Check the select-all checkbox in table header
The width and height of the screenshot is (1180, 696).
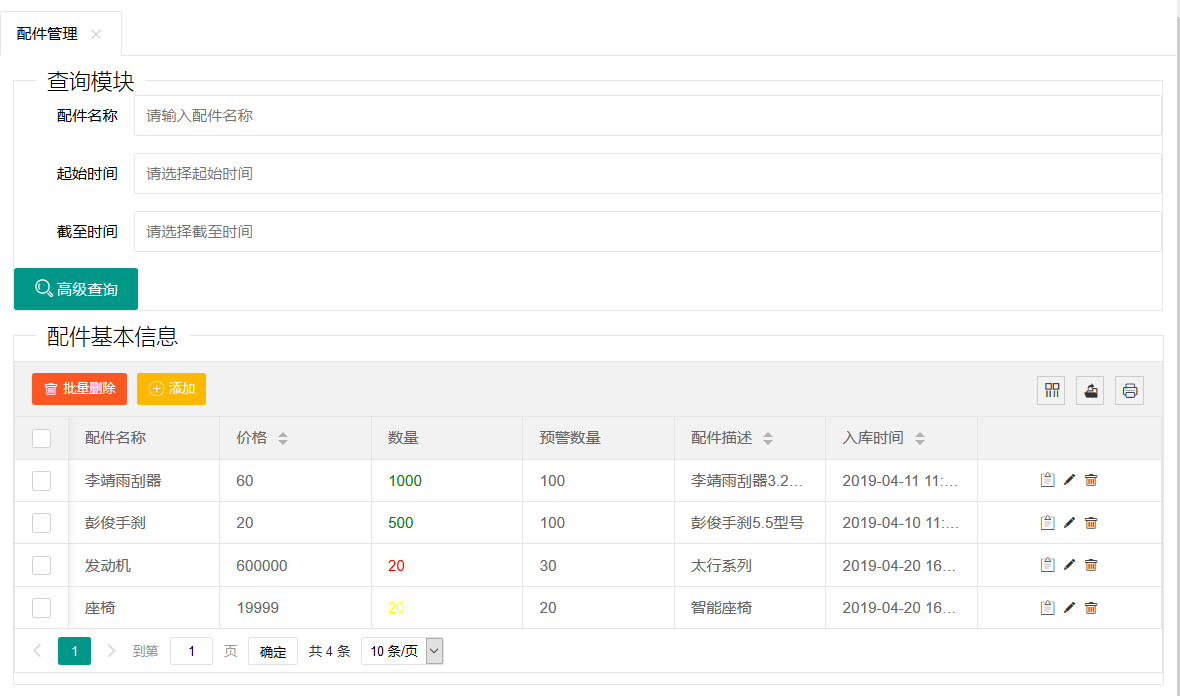click(41, 438)
